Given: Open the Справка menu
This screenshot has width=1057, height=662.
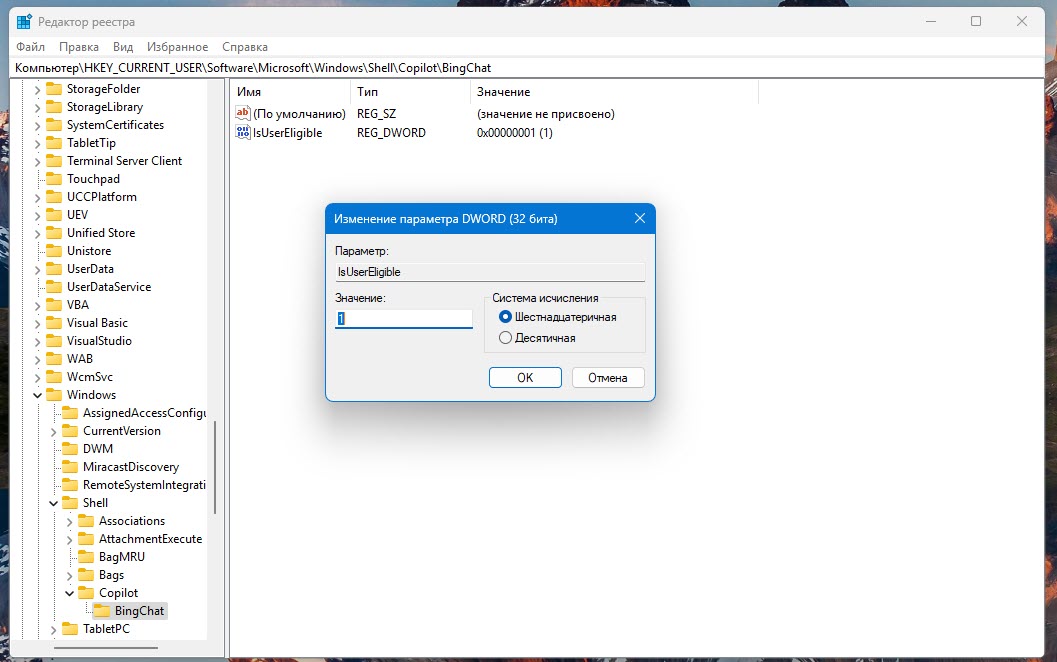Looking at the screenshot, I should coord(245,47).
